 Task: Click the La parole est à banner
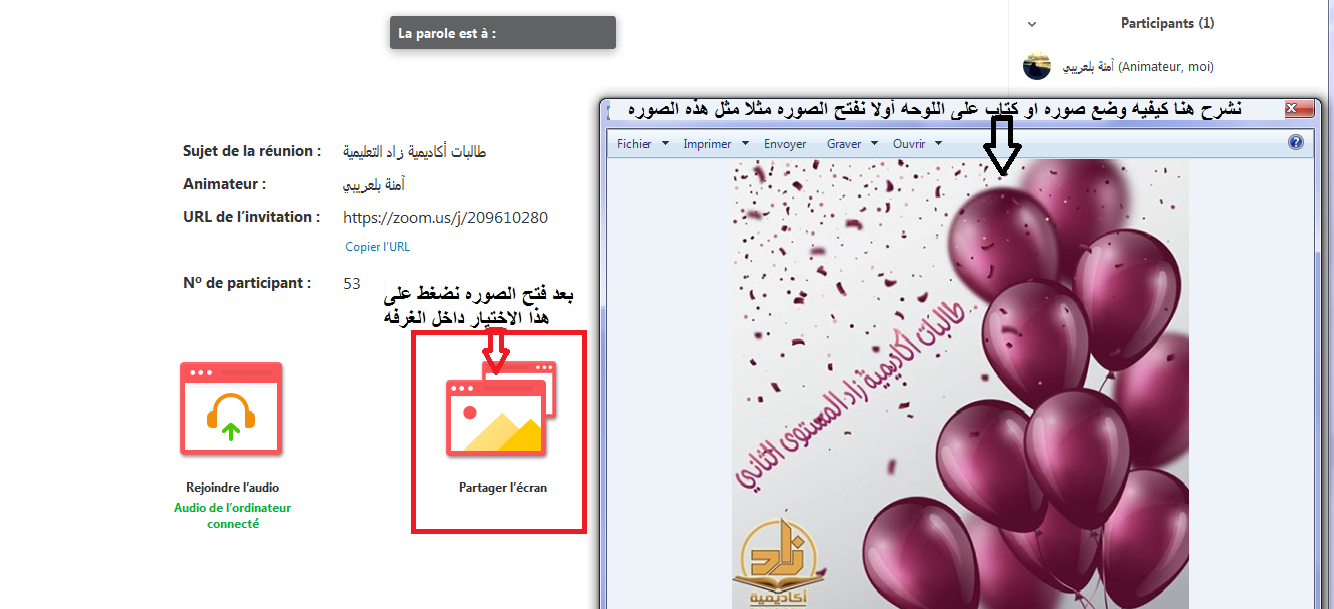coord(503,33)
